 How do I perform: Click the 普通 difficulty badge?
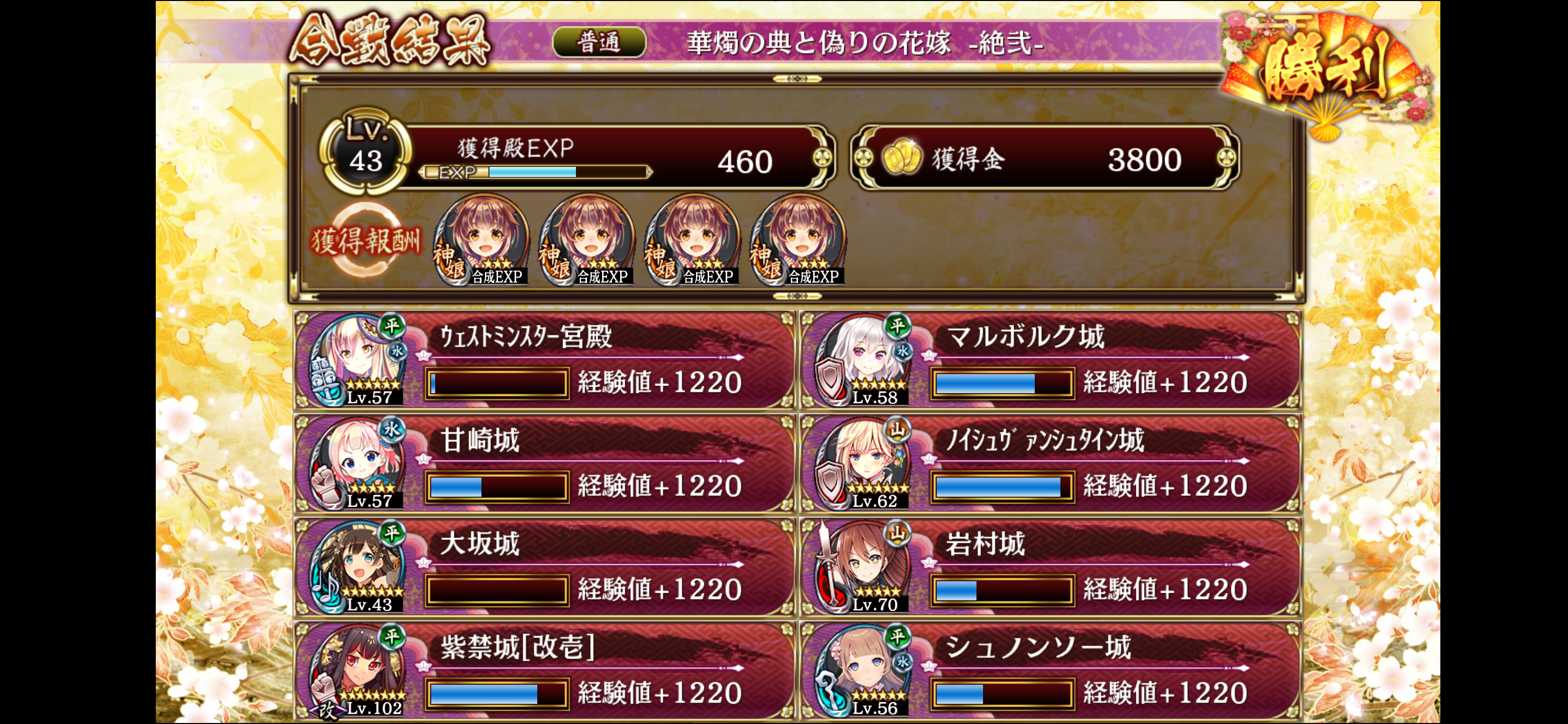click(x=599, y=42)
